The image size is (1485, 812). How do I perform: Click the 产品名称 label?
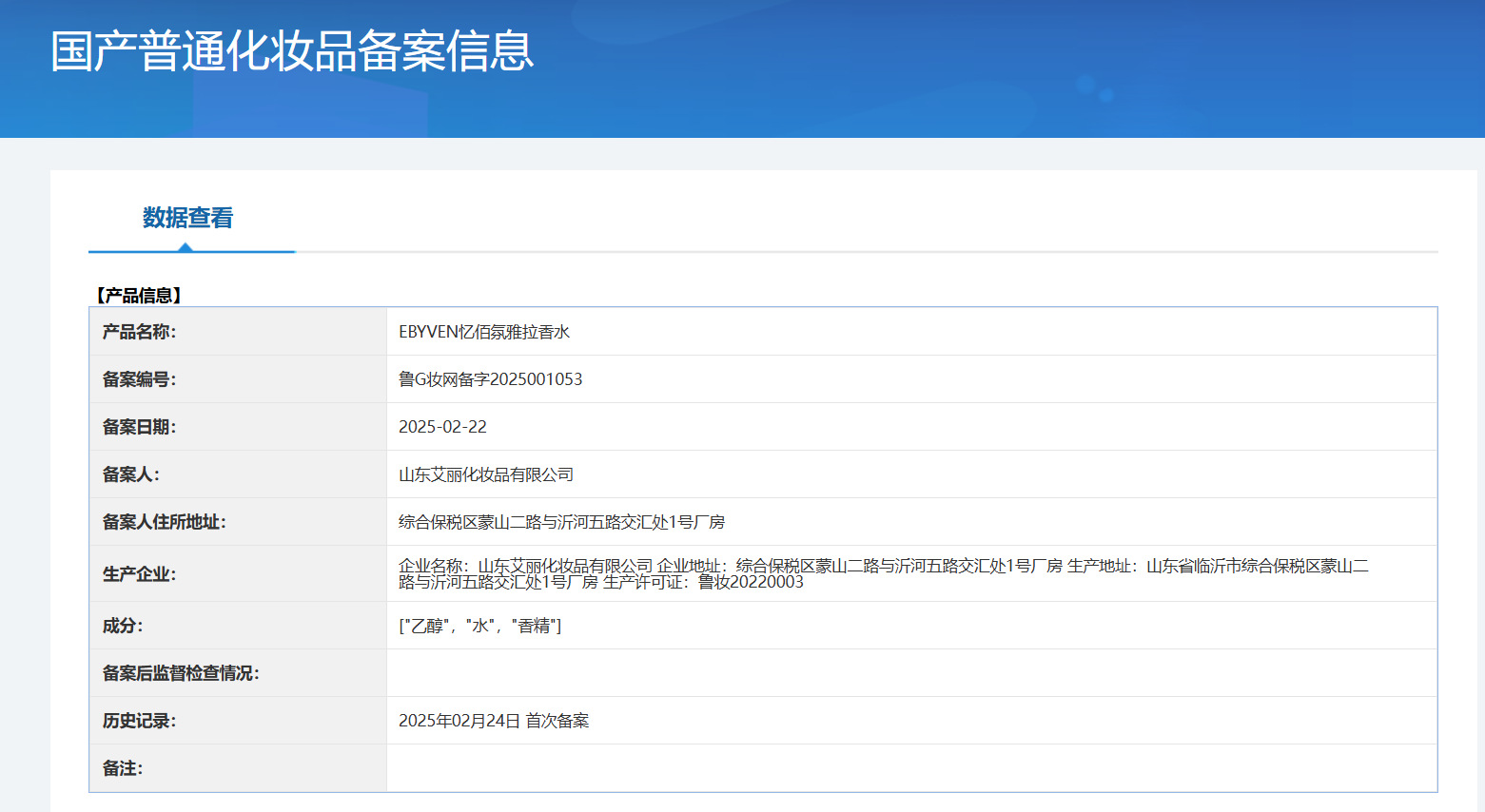(x=139, y=332)
